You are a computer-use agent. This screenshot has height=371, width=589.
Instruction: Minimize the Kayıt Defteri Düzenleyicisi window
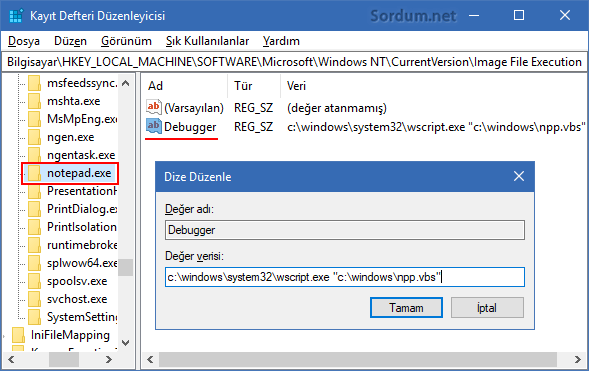click(474, 15)
